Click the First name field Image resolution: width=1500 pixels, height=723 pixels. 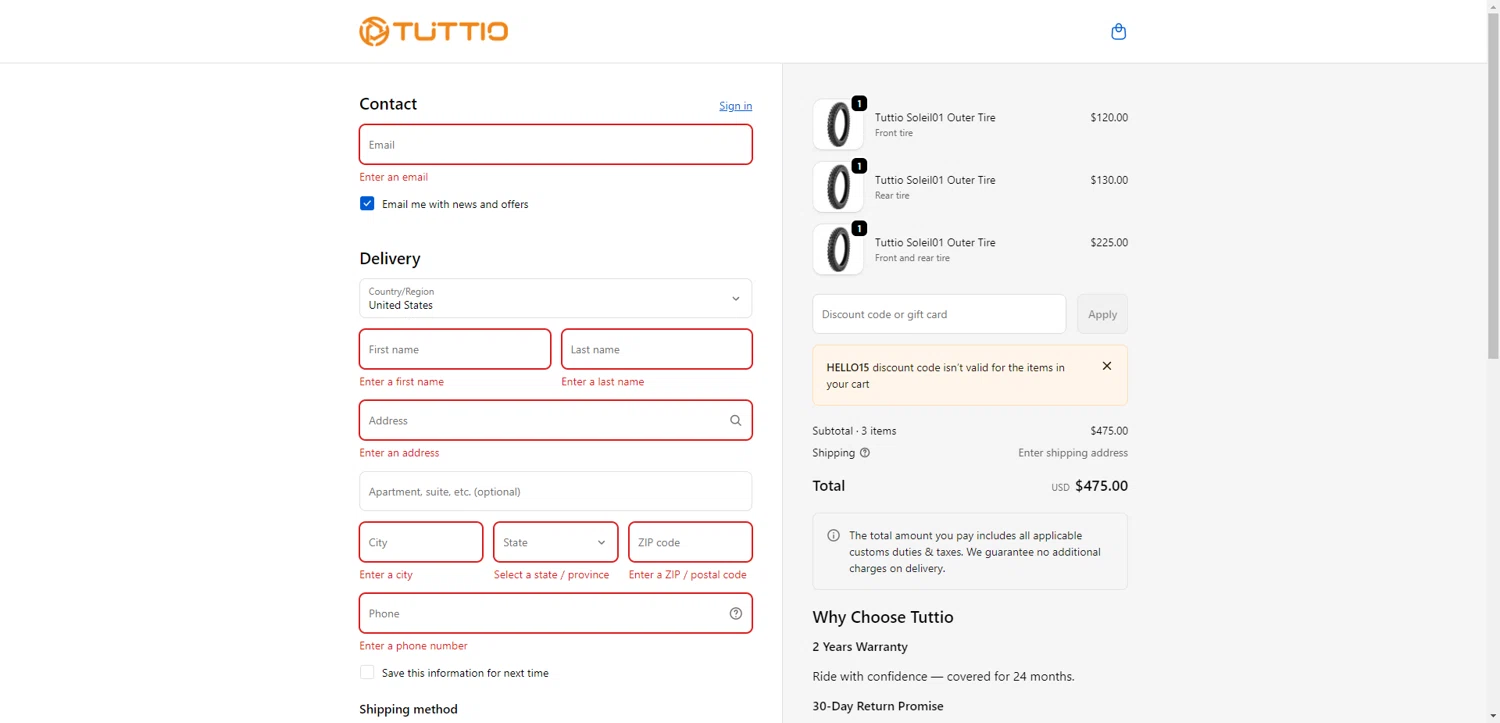[455, 350]
